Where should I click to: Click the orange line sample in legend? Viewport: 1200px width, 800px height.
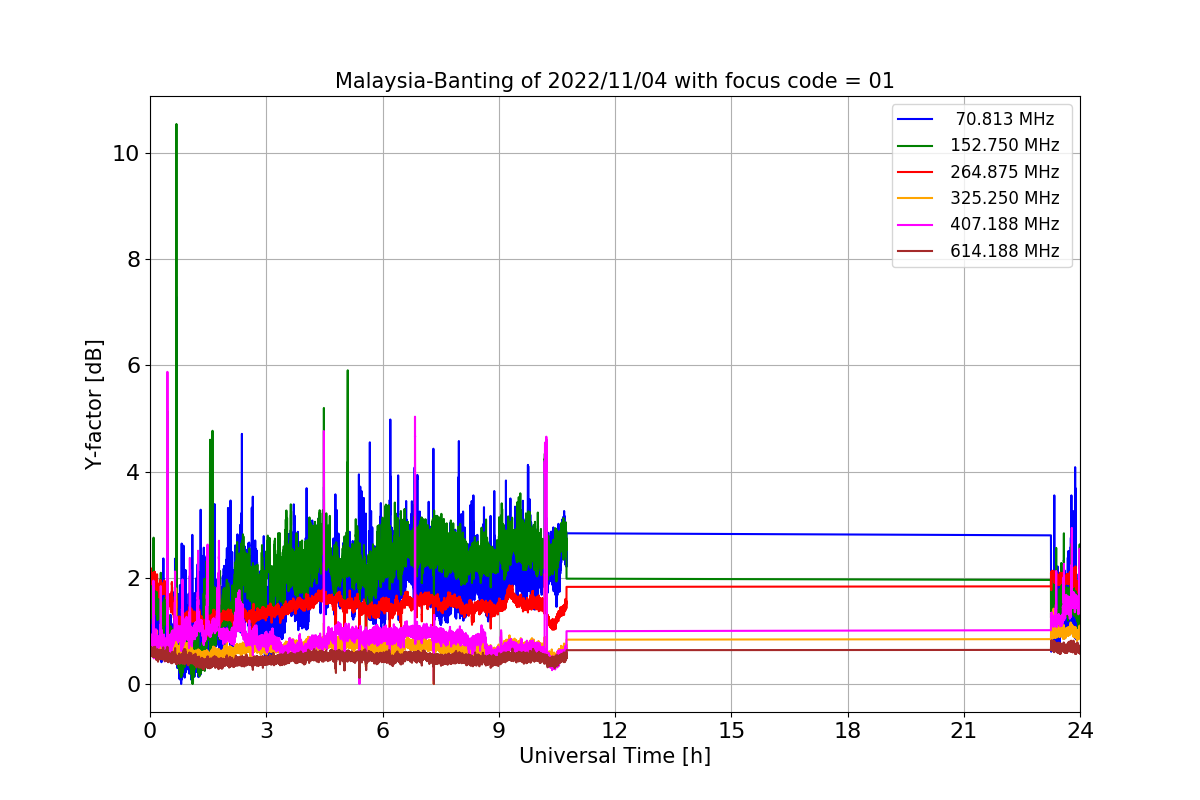coord(915,198)
